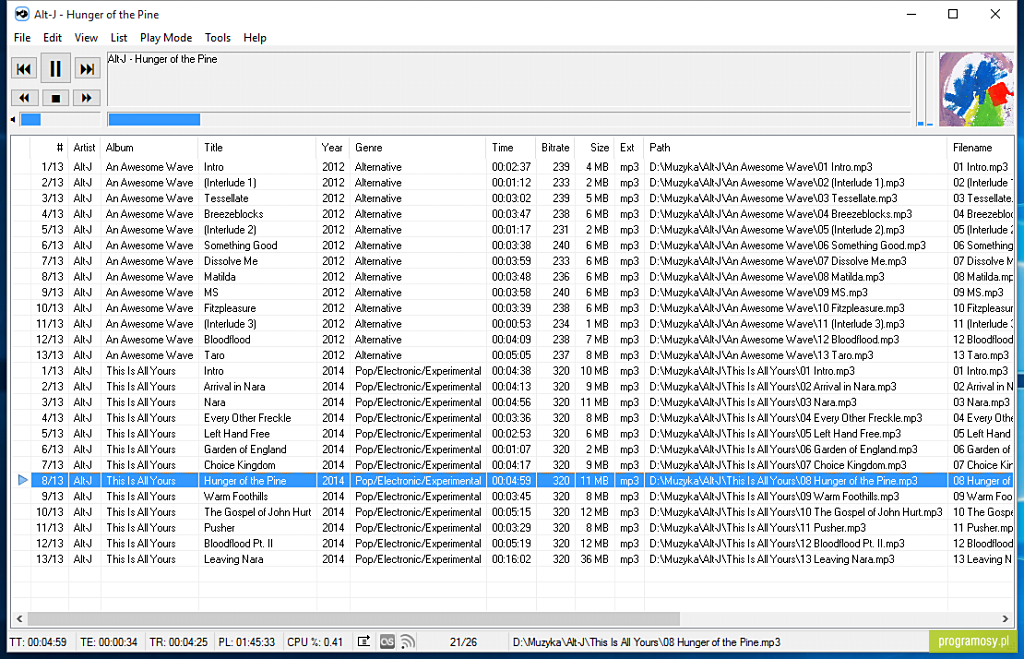
Task: Open the List menu
Action: click(119, 38)
